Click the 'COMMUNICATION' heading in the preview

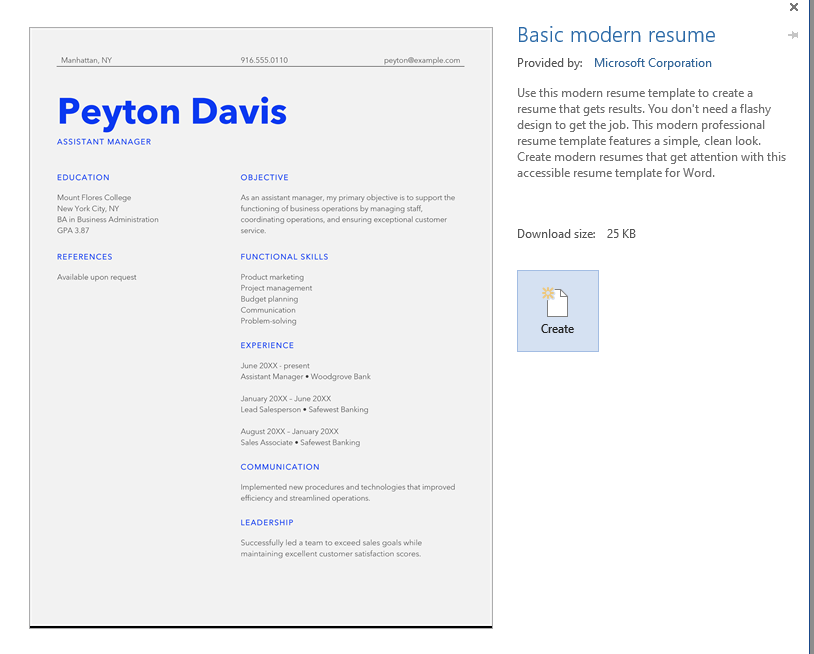[280, 467]
